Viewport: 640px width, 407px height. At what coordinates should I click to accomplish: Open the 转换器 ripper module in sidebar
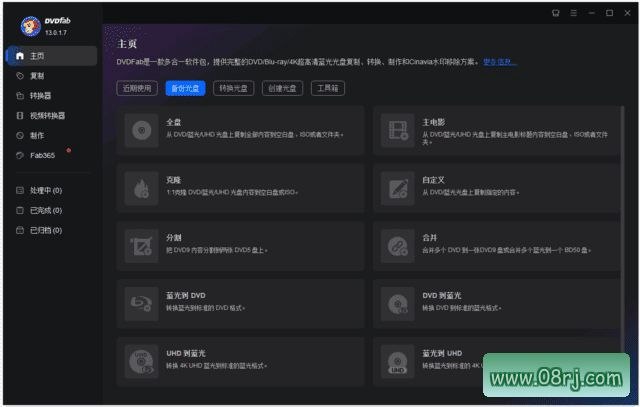point(51,96)
